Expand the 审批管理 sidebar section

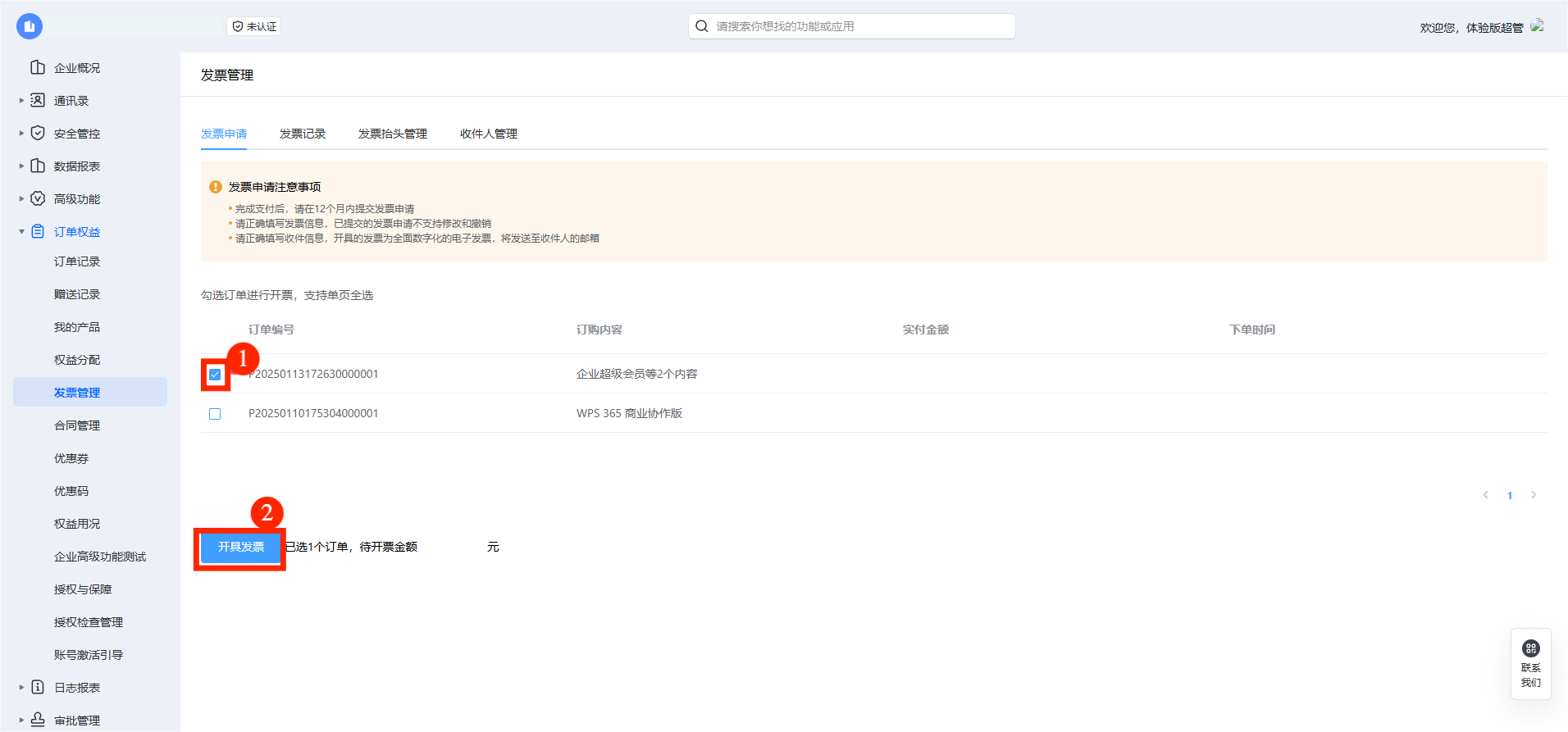[x=21, y=720]
